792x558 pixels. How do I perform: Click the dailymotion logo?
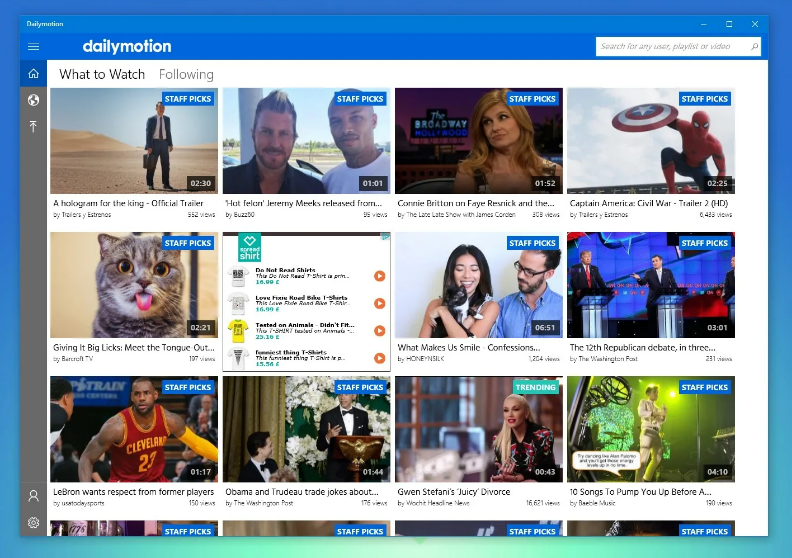click(x=127, y=46)
